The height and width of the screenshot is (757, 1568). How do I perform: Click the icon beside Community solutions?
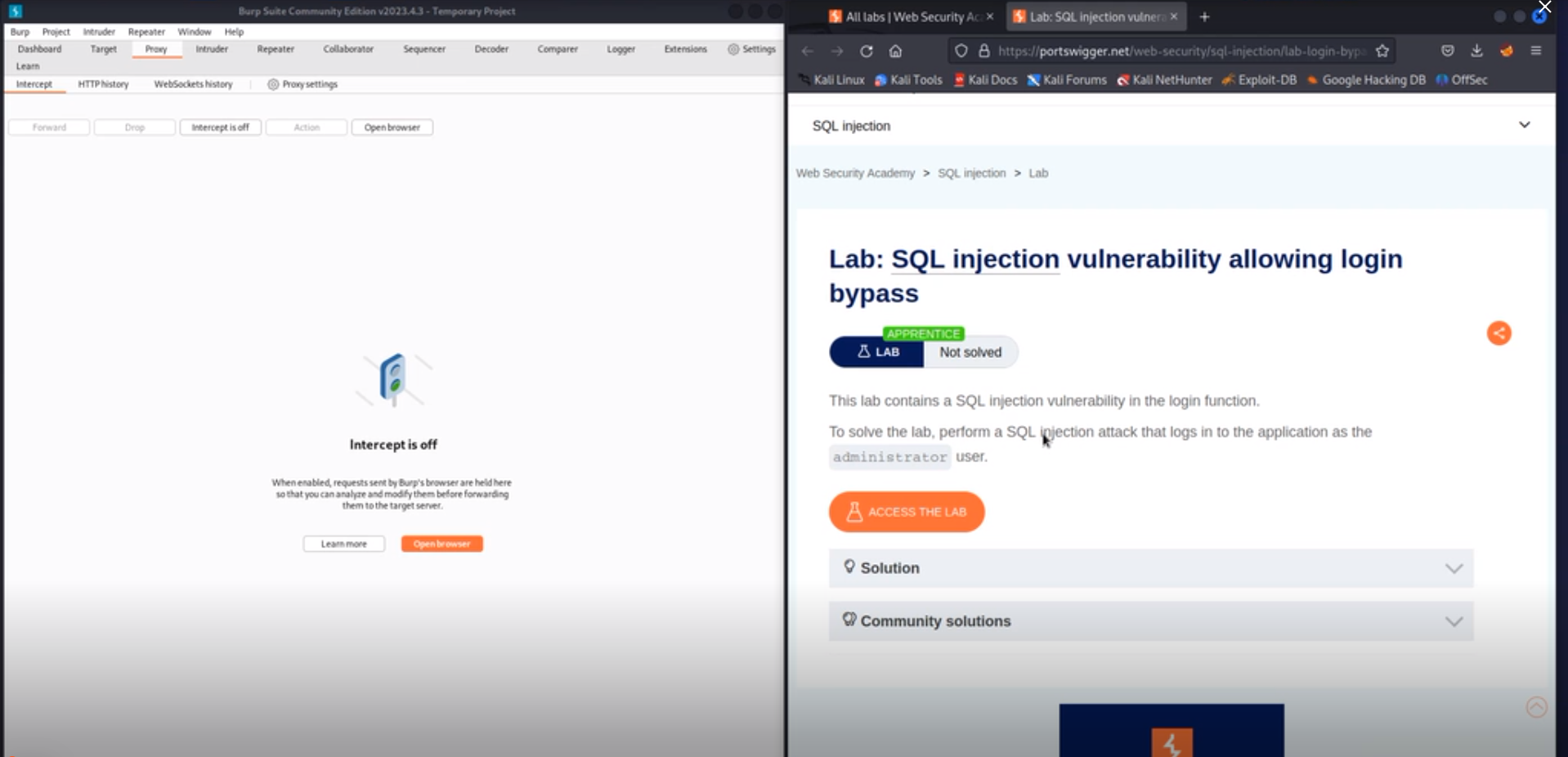[x=849, y=620]
